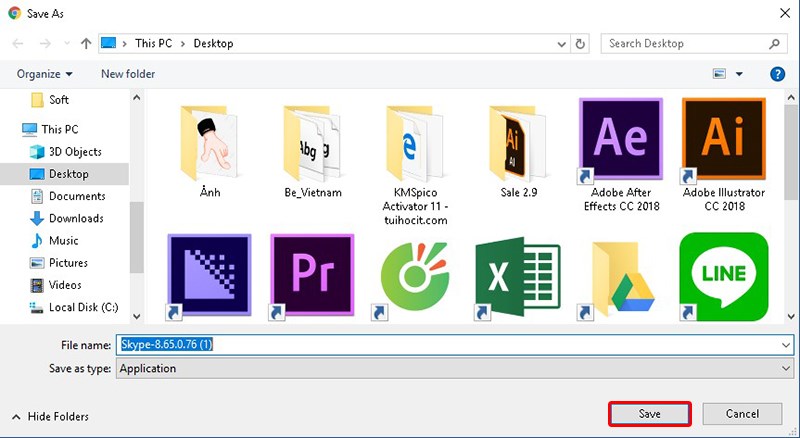
Task: Click the File name text field
Action: point(447,345)
